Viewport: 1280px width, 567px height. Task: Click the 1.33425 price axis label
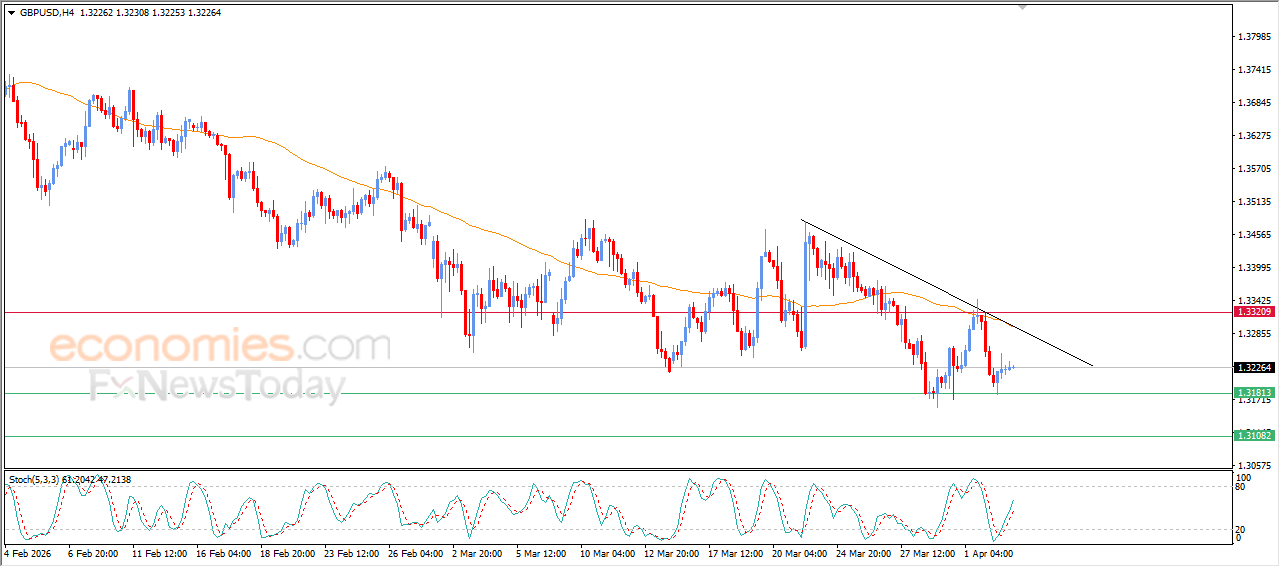click(x=1255, y=300)
